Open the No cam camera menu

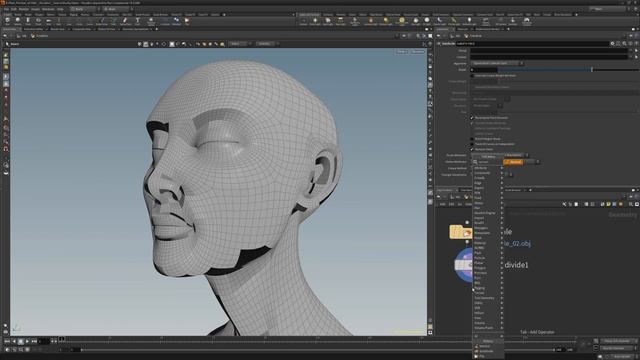[x=418, y=52]
